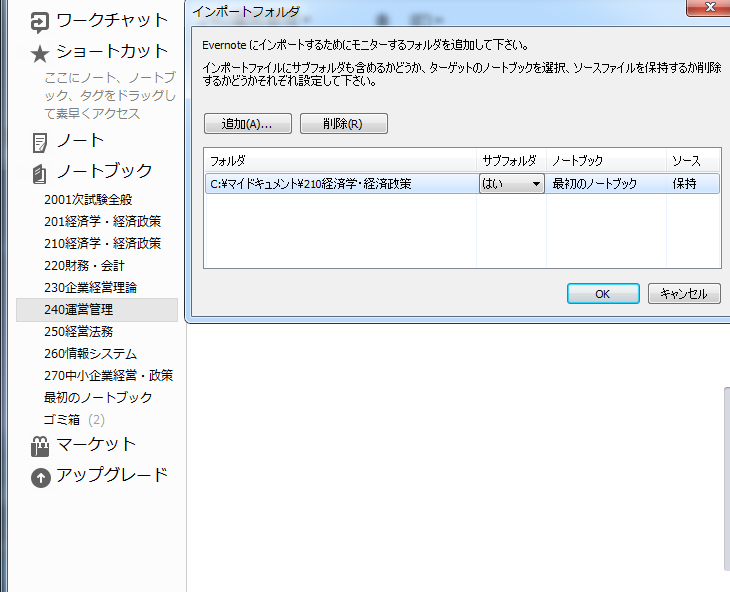
Task: Click the Shortcuts (ショートカット) star icon
Action: coord(40,52)
